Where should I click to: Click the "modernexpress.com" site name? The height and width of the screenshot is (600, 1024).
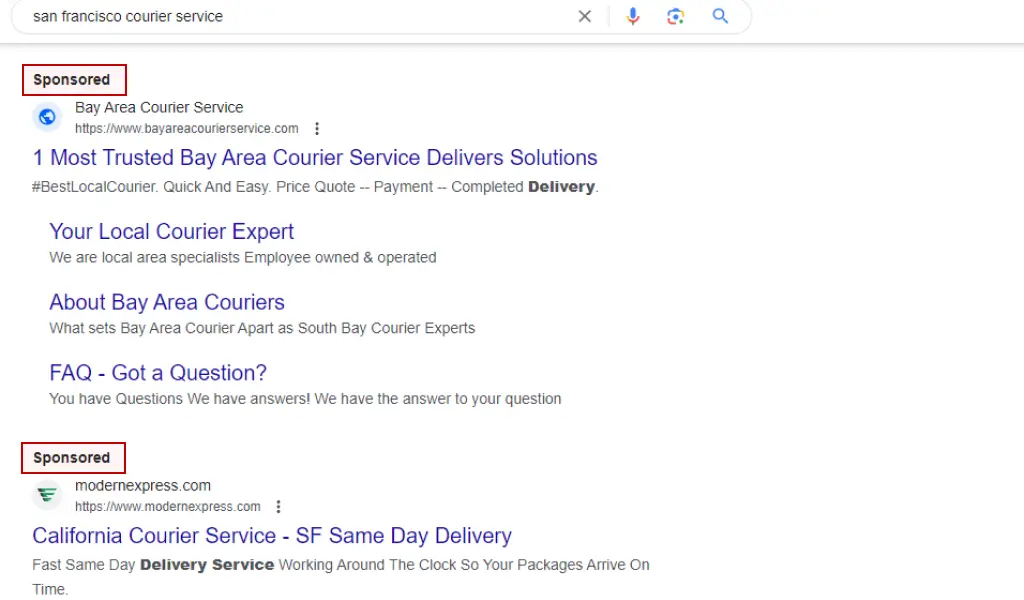(143, 486)
